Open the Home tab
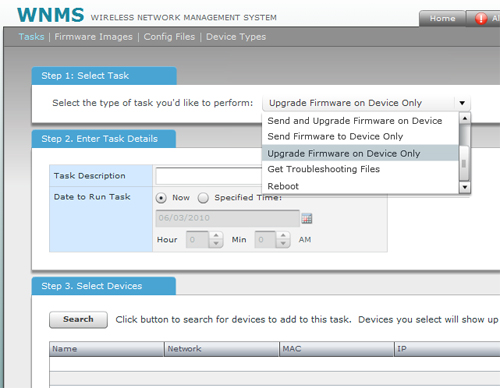500x388 pixels. pos(442,18)
